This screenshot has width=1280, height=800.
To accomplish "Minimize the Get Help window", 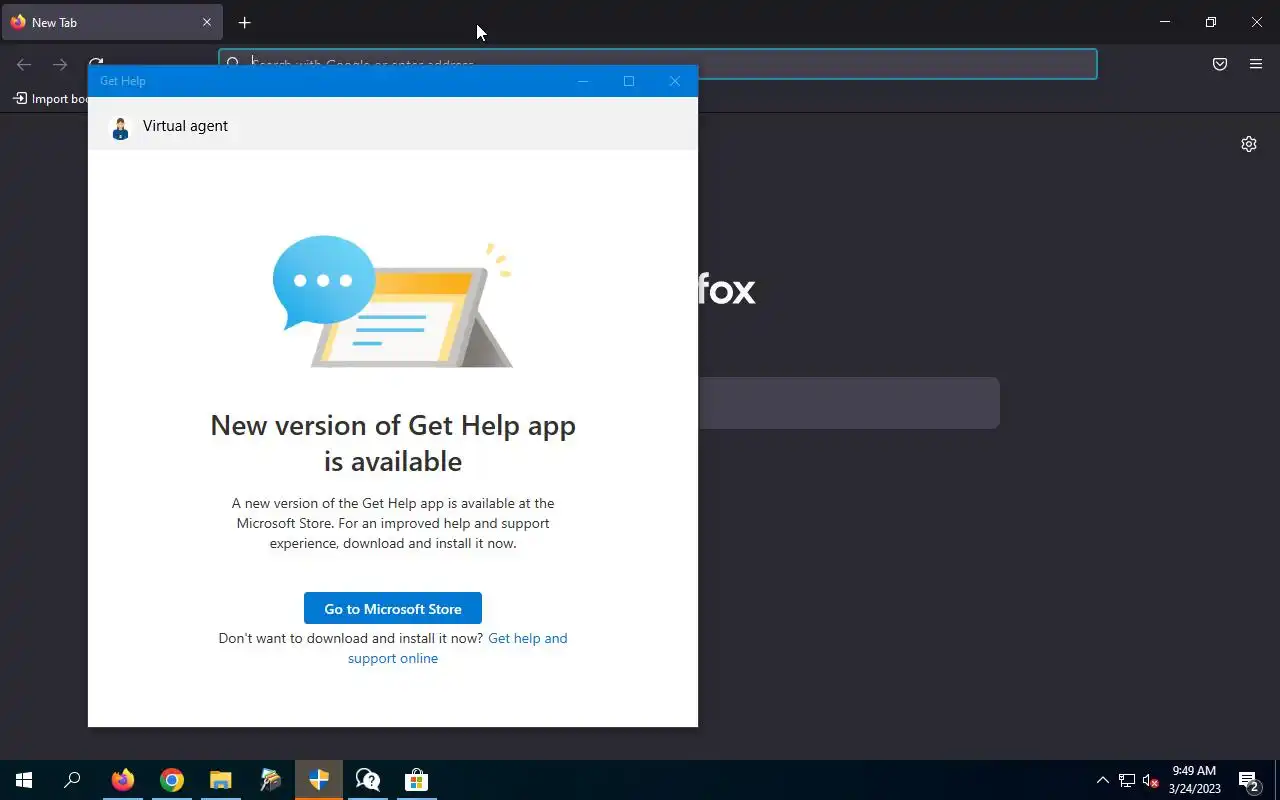I will 583,81.
